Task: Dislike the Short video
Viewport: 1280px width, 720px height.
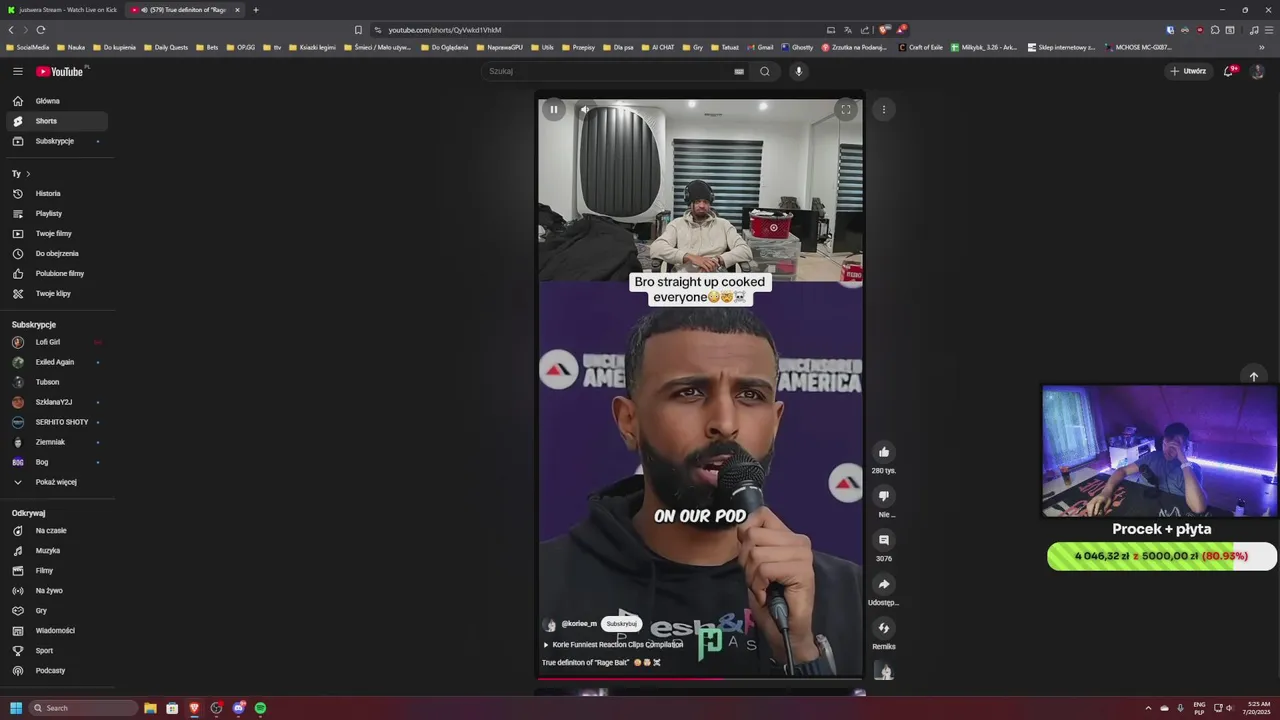Action: pyautogui.click(x=884, y=496)
